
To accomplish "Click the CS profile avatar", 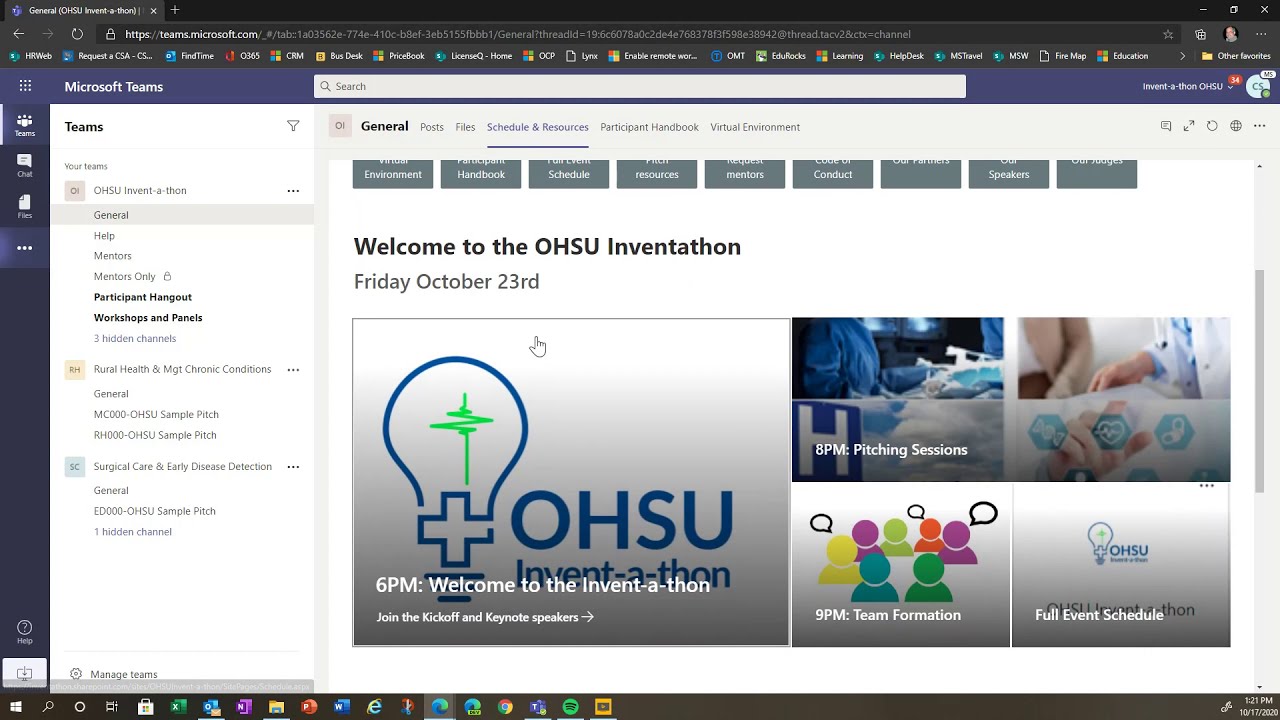I will 1259,86.
